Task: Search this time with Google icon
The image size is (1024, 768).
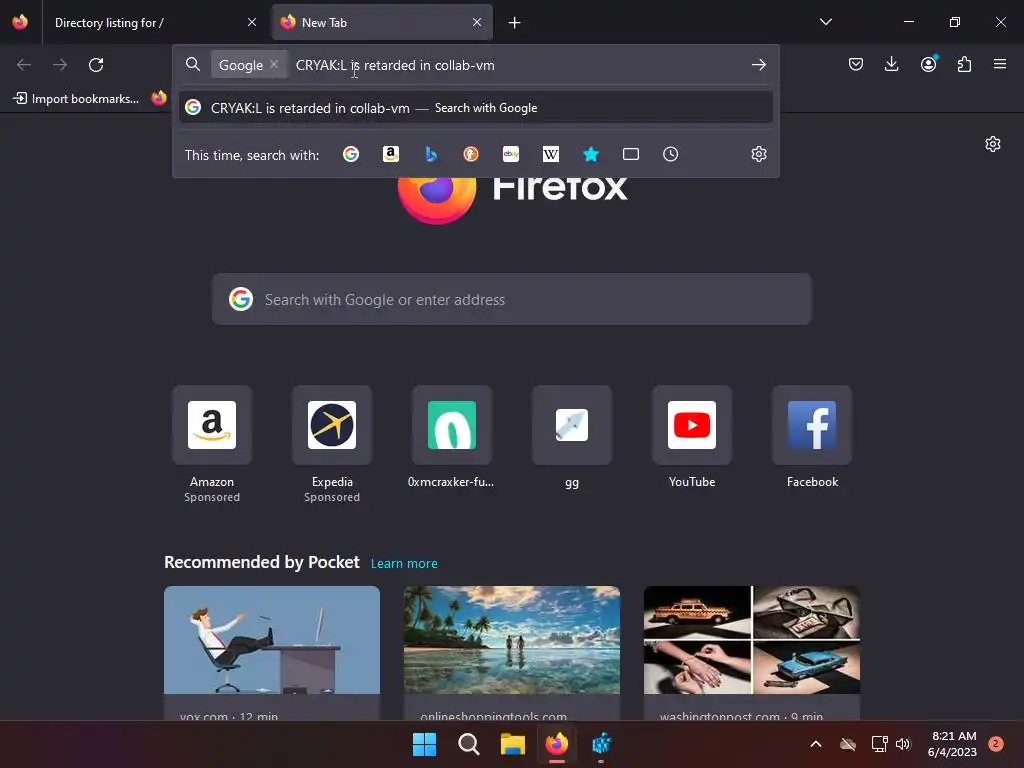Action: point(351,154)
